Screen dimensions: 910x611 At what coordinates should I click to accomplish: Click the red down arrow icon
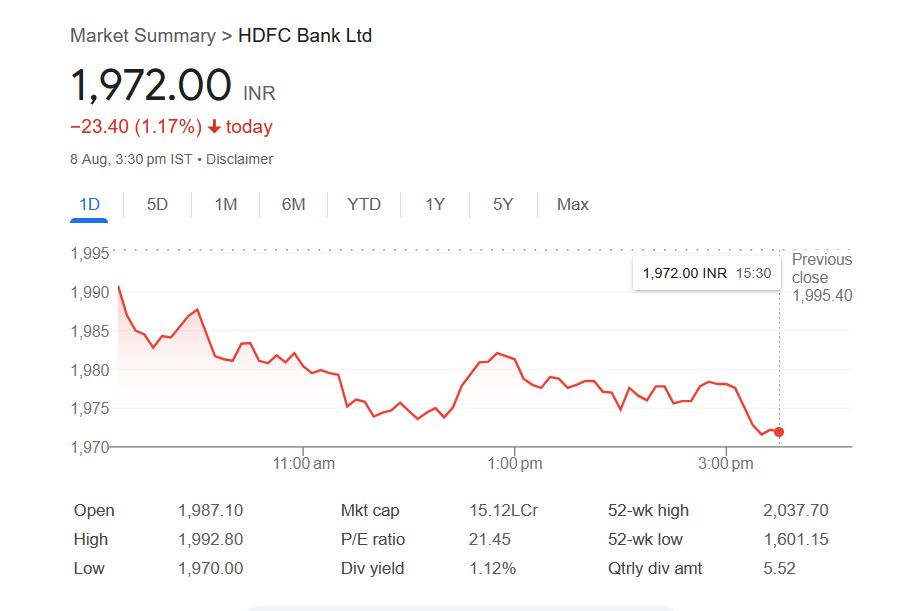point(214,127)
